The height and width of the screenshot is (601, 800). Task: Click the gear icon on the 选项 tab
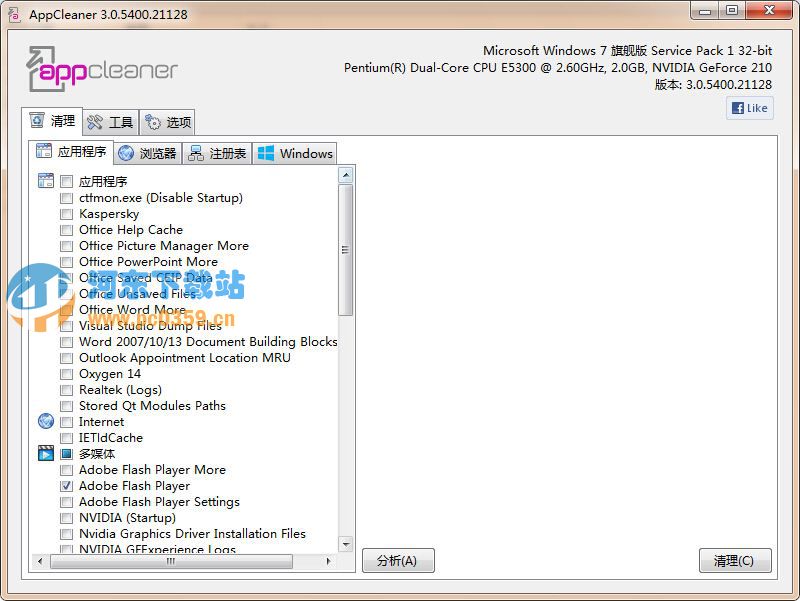152,121
